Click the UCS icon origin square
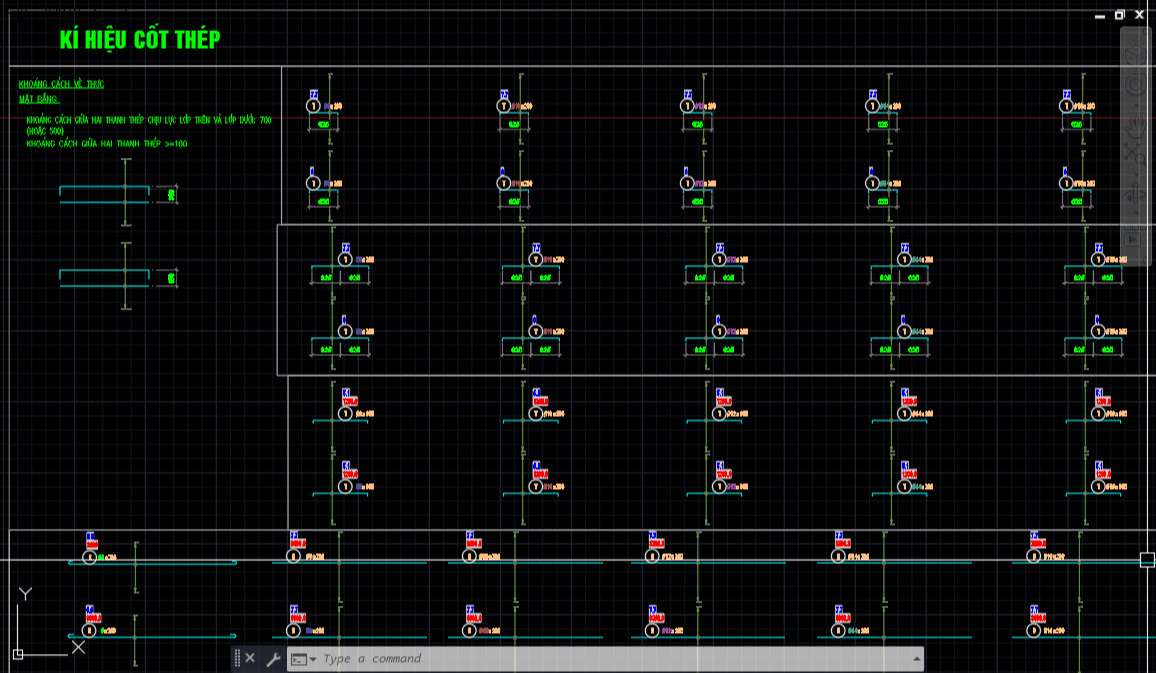This screenshot has width=1156, height=673. pos(18,654)
